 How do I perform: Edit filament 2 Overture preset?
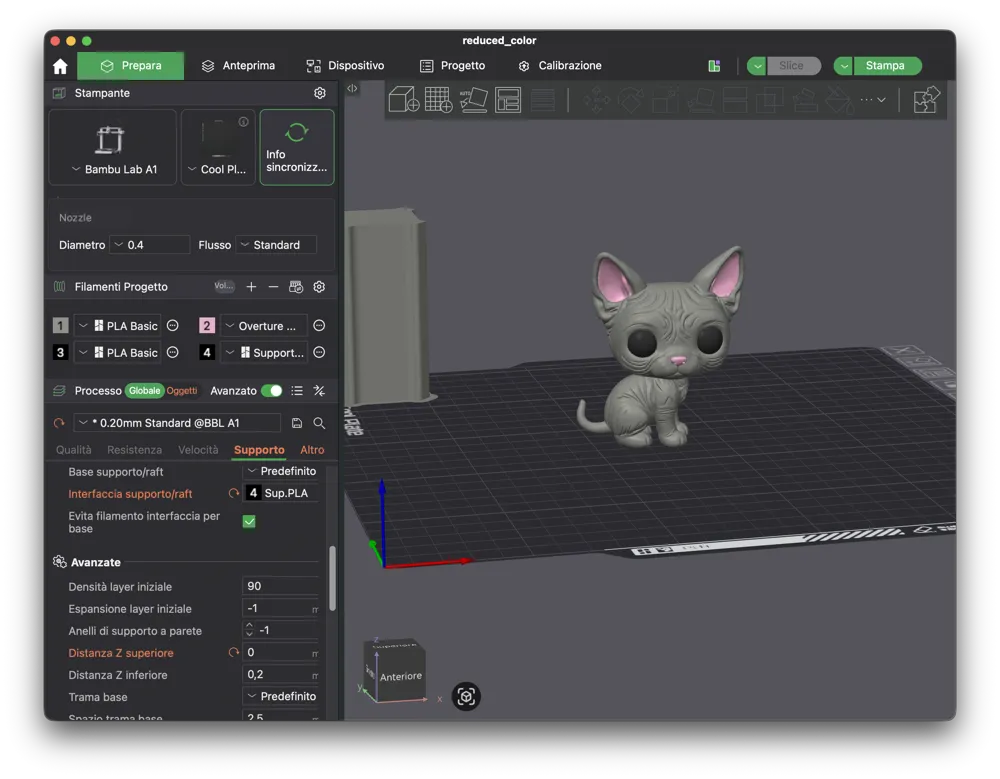click(319, 326)
